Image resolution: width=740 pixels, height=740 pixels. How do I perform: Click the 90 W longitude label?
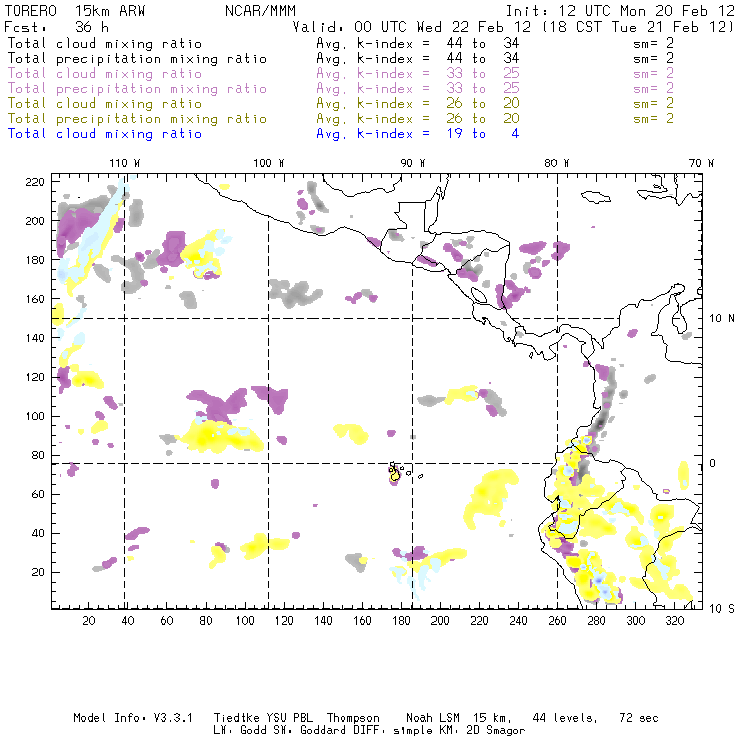coord(413,162)
